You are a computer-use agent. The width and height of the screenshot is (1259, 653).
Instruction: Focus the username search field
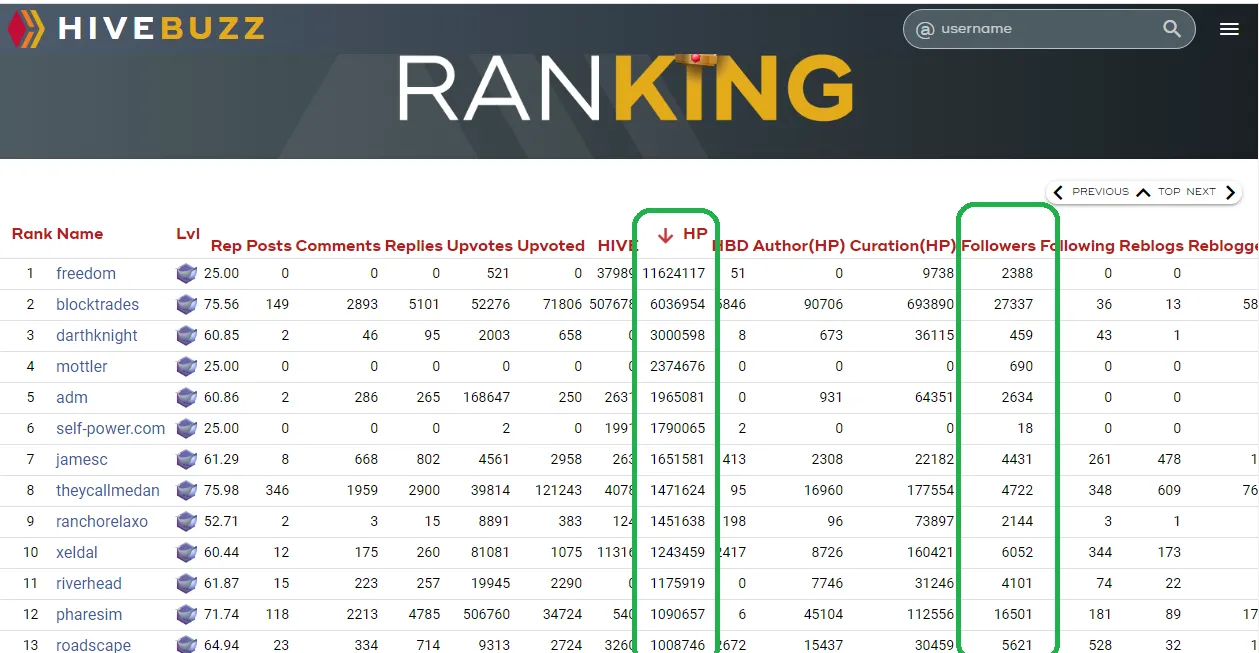1048,29
